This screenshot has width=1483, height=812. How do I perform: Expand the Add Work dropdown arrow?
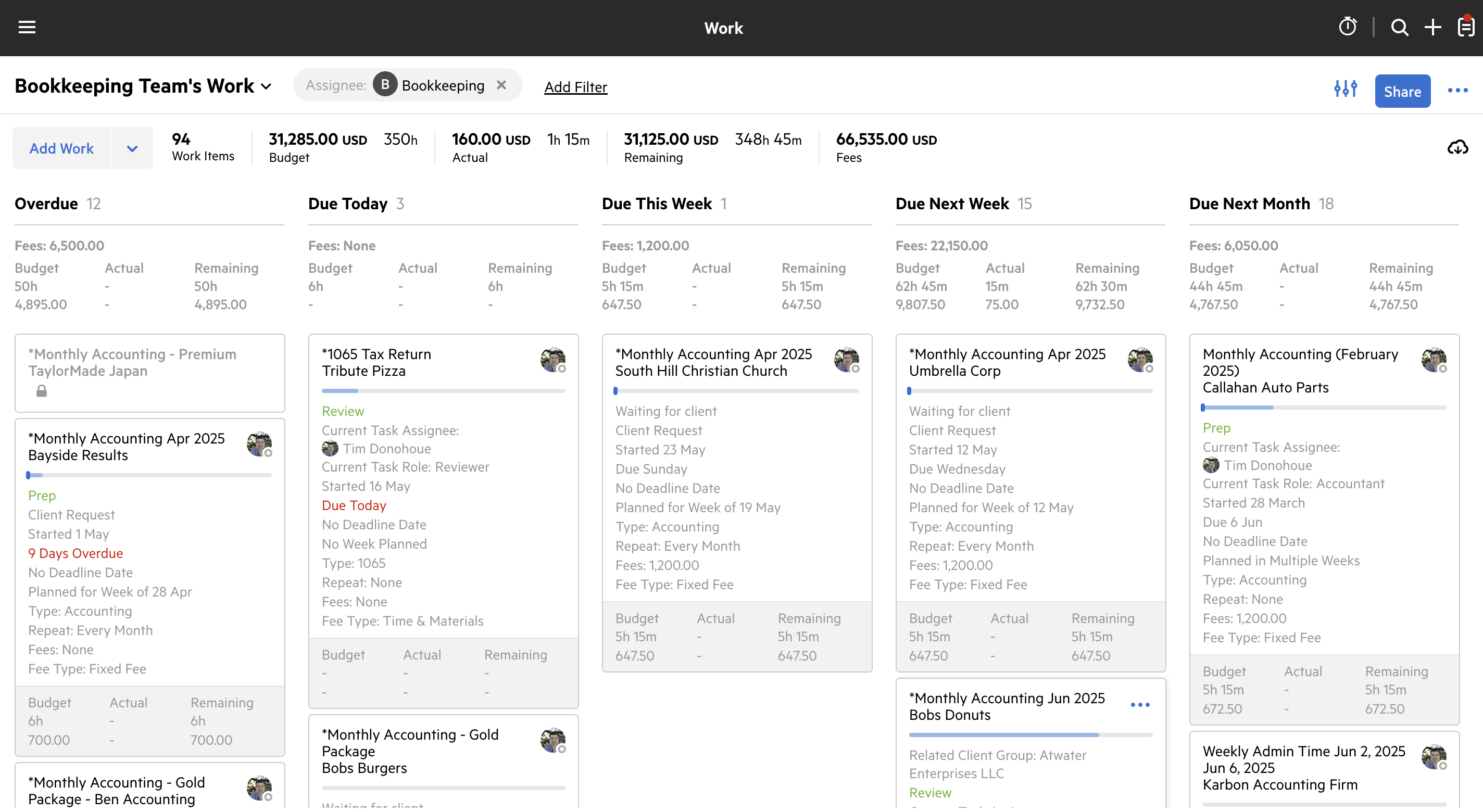[x=132, y=148]
